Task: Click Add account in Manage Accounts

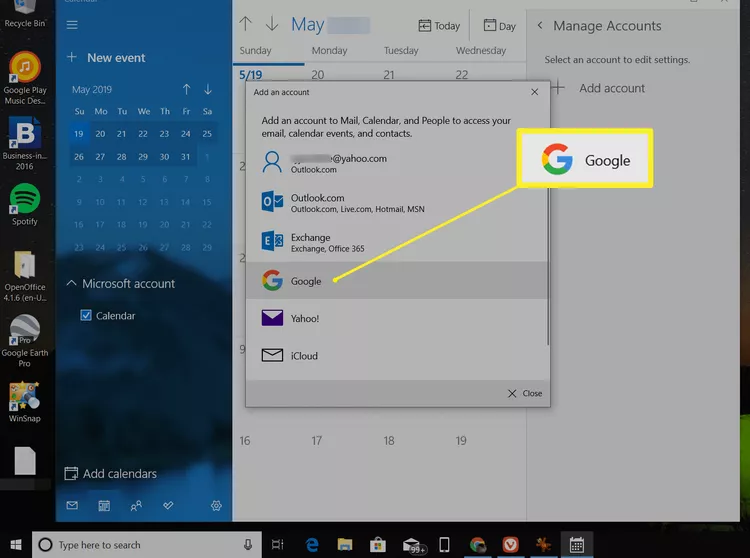Action: click(598, 88)
